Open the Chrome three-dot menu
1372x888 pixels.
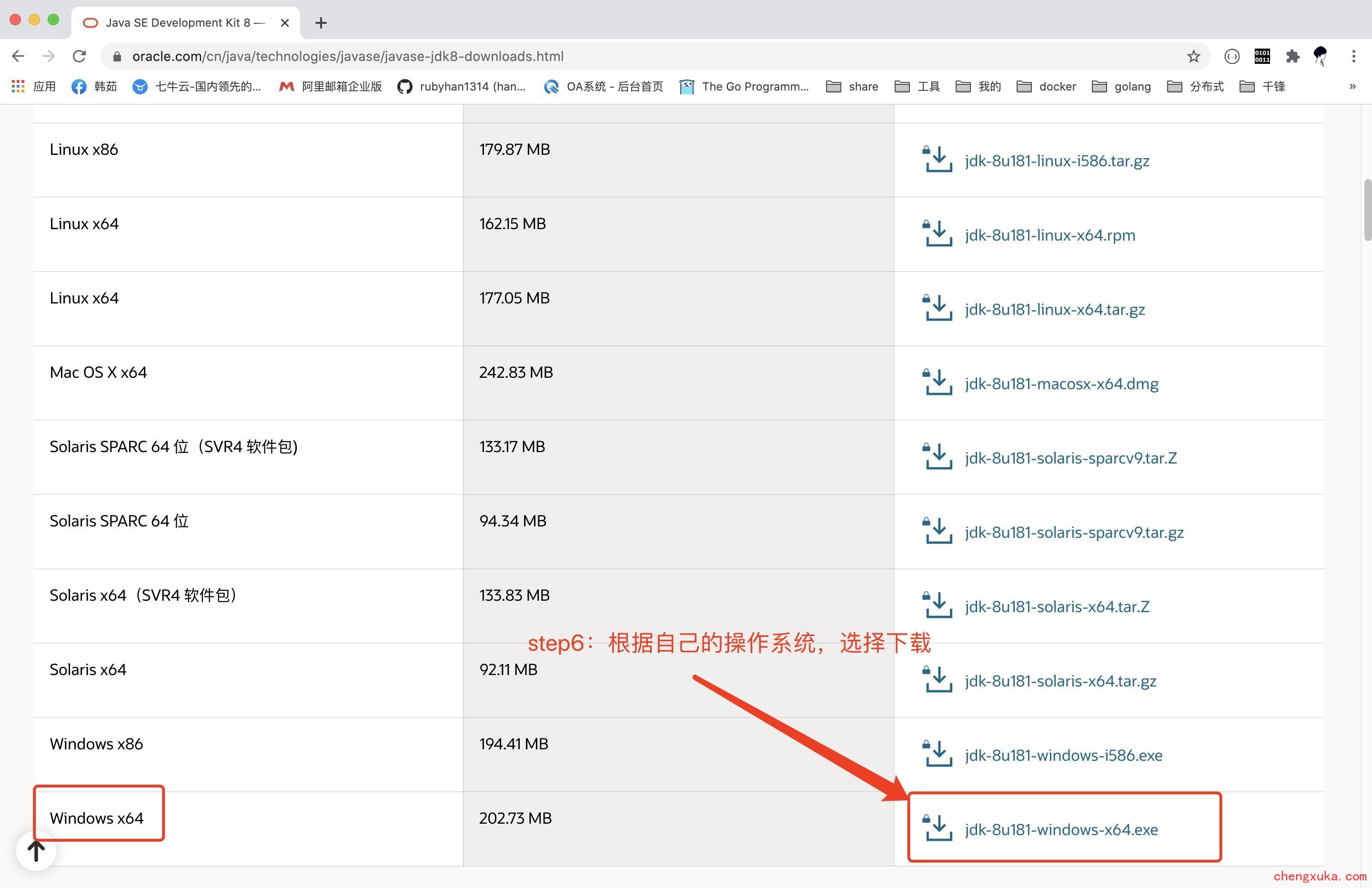(1353, 56)
